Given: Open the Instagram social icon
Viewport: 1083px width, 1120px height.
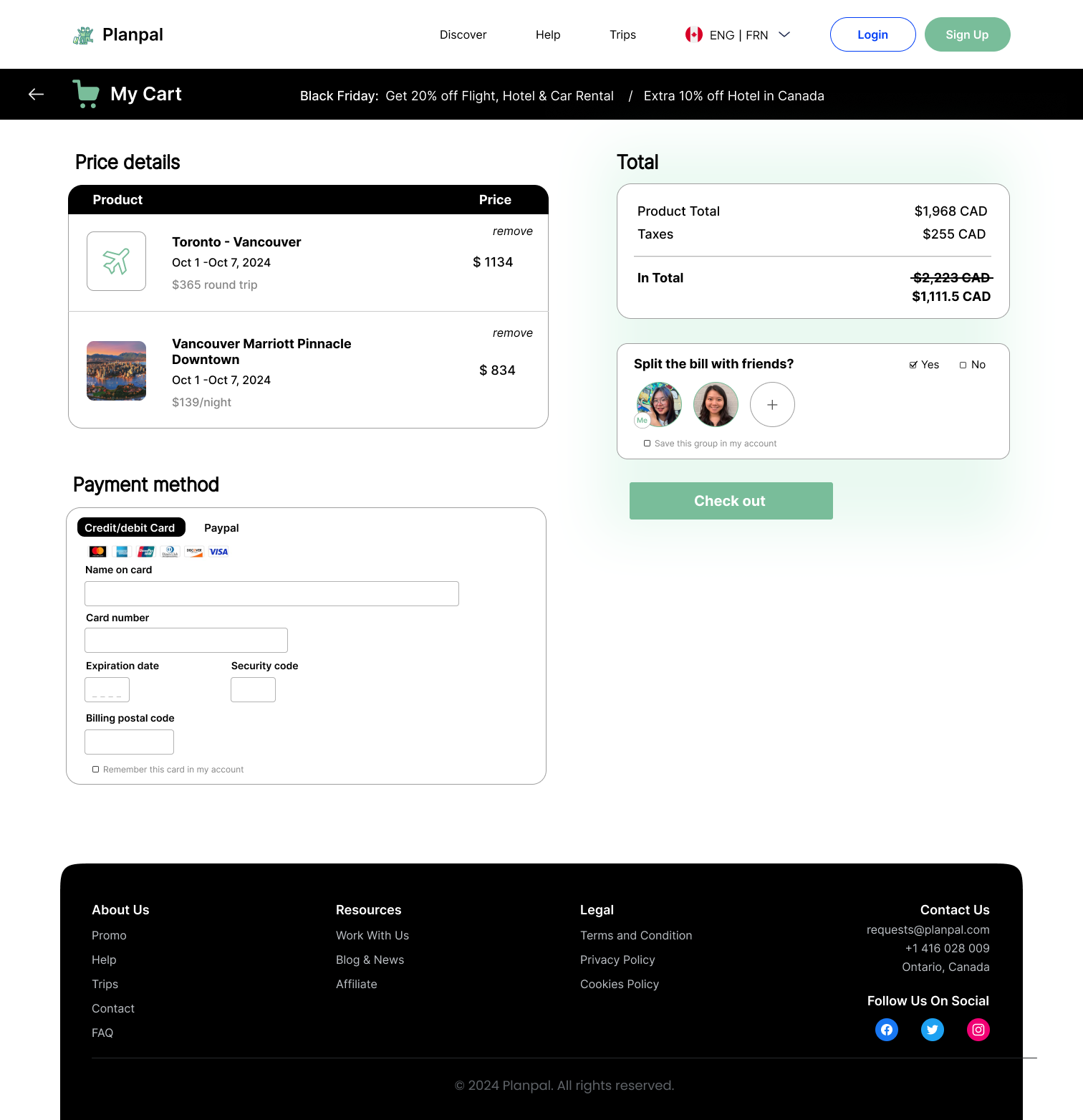Looking at the screenshot, I should [978, 1030].
